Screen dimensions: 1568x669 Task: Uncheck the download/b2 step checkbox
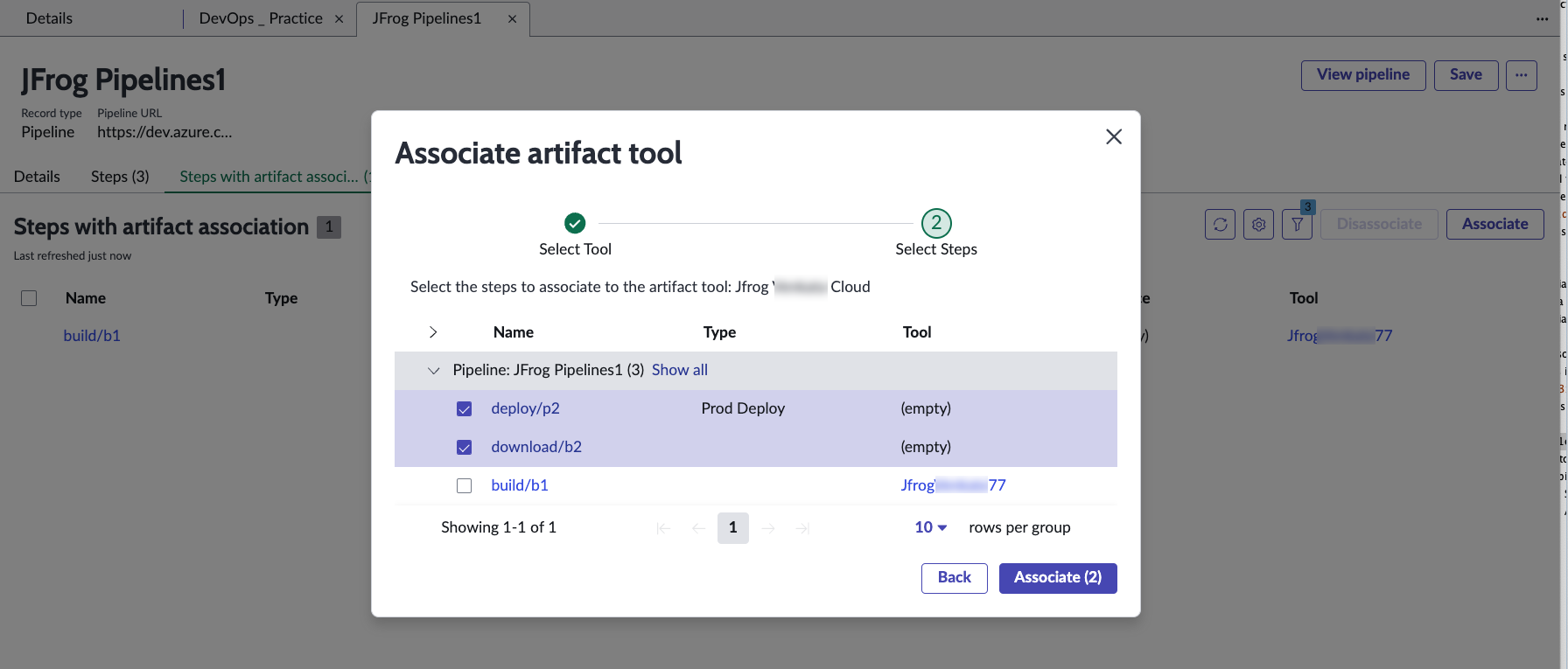pyautogui.click(x=464, y=448)
